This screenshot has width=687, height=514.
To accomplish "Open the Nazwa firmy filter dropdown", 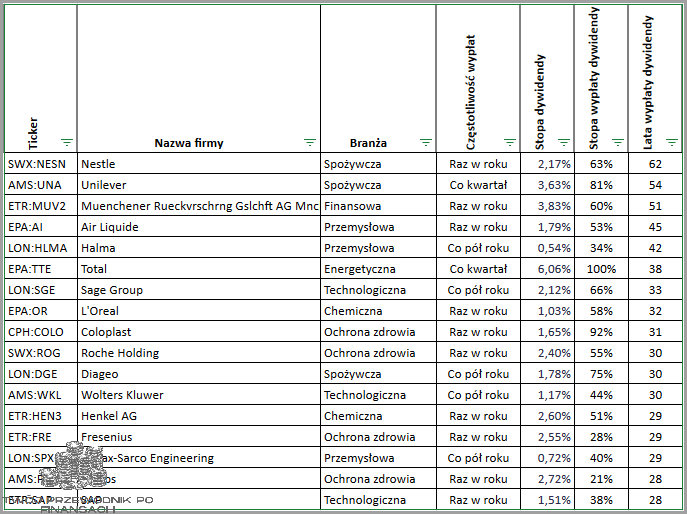I will (x=309, y=142).
